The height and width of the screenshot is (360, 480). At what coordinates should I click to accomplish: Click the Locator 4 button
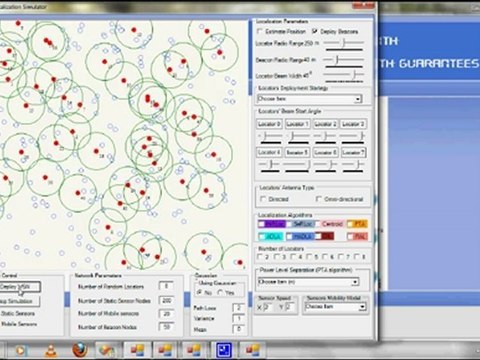(x=269, y=152)
